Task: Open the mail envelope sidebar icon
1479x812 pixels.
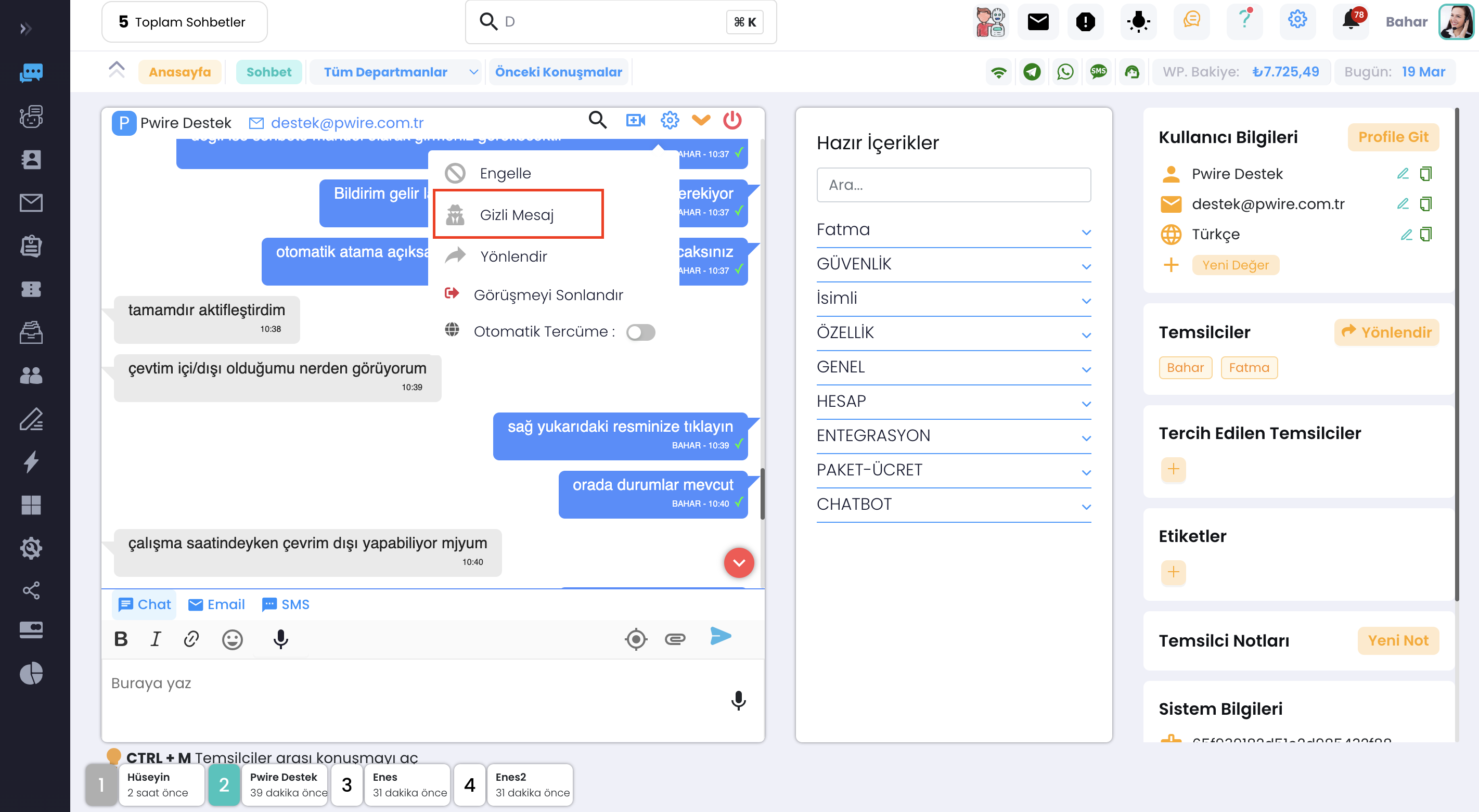Action: pyautogui.click(x=31, y=203)
